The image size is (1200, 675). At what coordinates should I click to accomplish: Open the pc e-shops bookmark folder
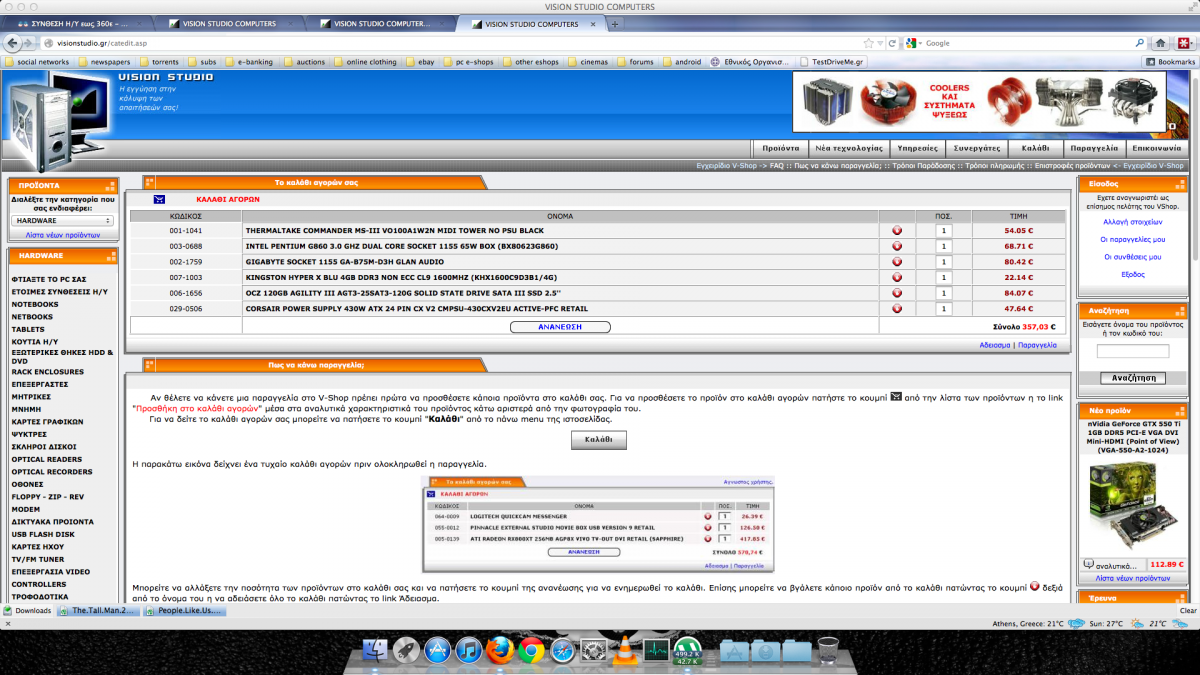pyautogui.click(x=469, y=62)
